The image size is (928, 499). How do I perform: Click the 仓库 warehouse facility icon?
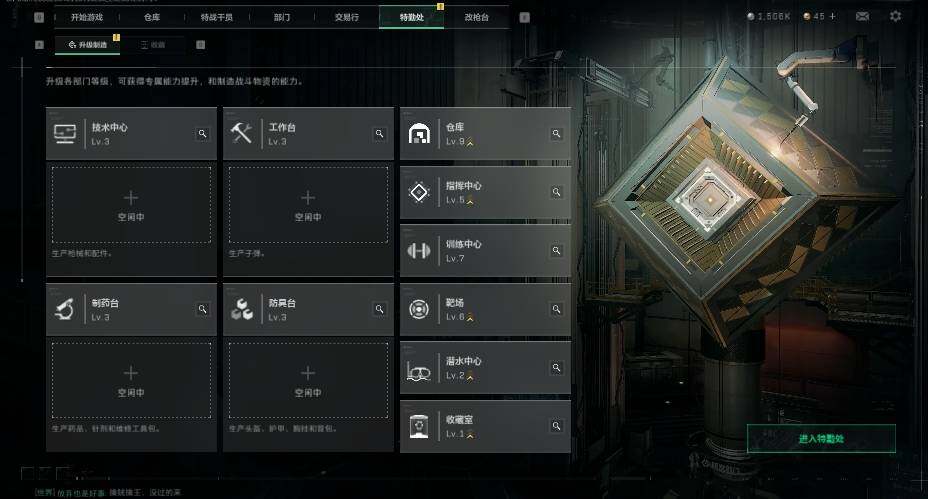click(419, 134)
